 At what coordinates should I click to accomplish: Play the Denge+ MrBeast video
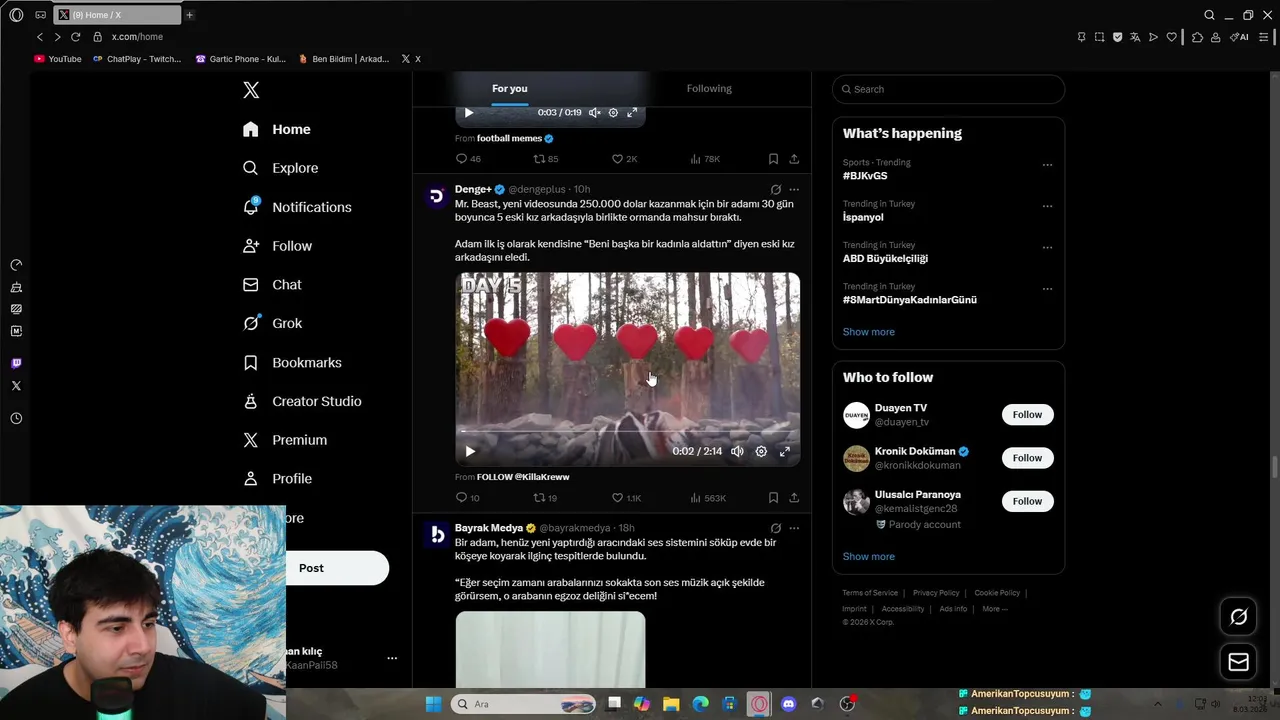pos(470,451)
